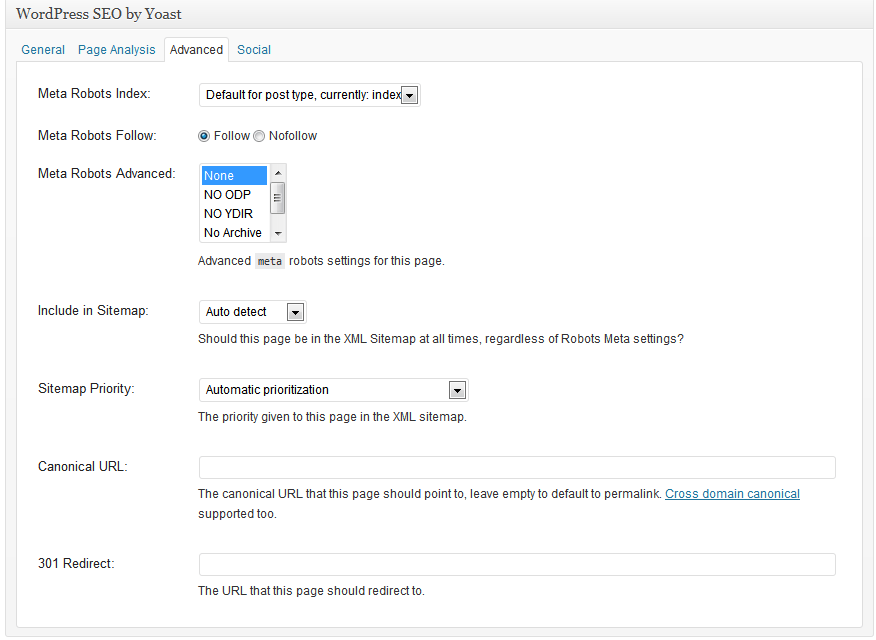Open the Cross domain canonical link
This screenshot has height=640, width=876.
tap(732, 493)
